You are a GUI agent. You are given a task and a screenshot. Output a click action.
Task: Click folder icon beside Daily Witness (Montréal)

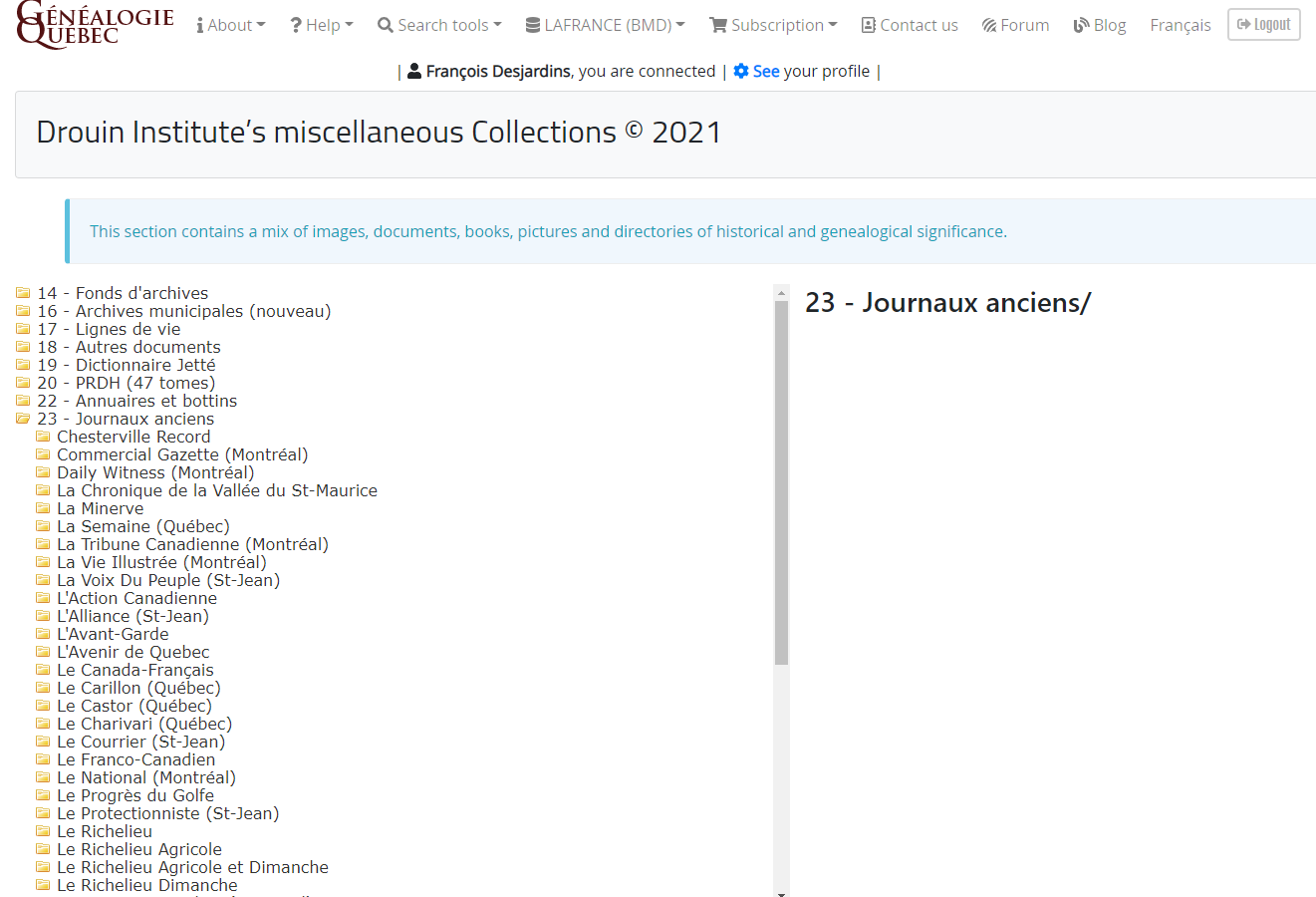tap(43, 472)
